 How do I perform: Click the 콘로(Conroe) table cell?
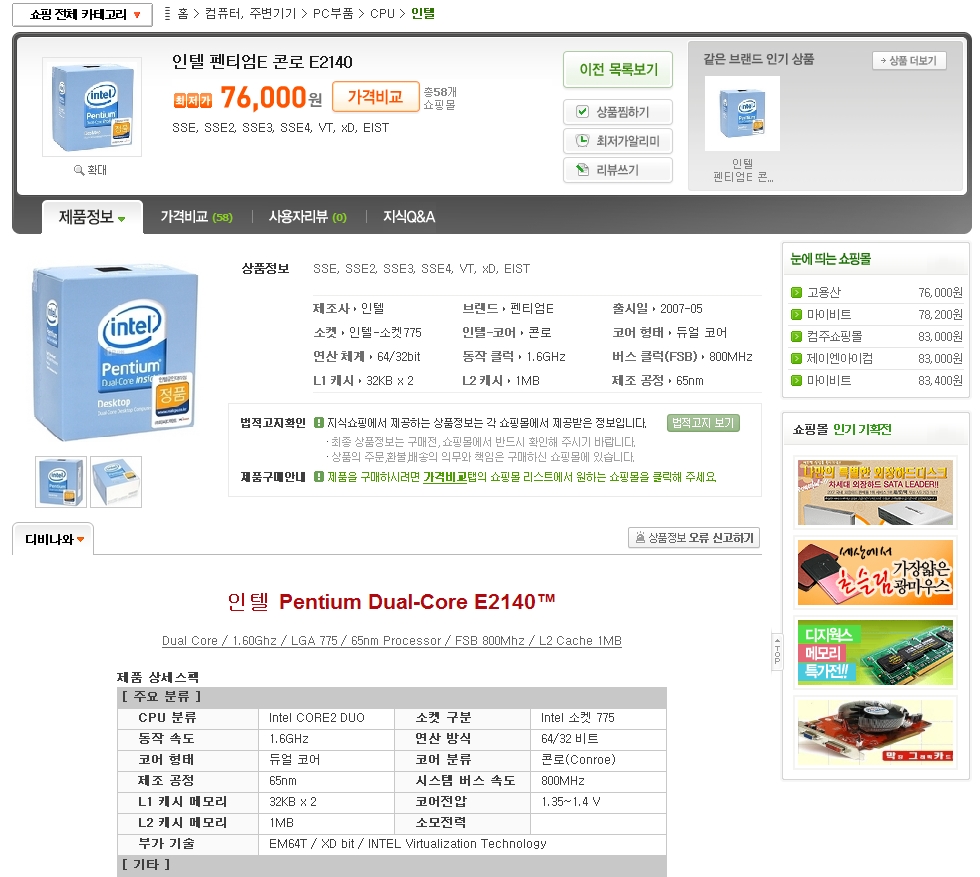click(x=598, y=759)
